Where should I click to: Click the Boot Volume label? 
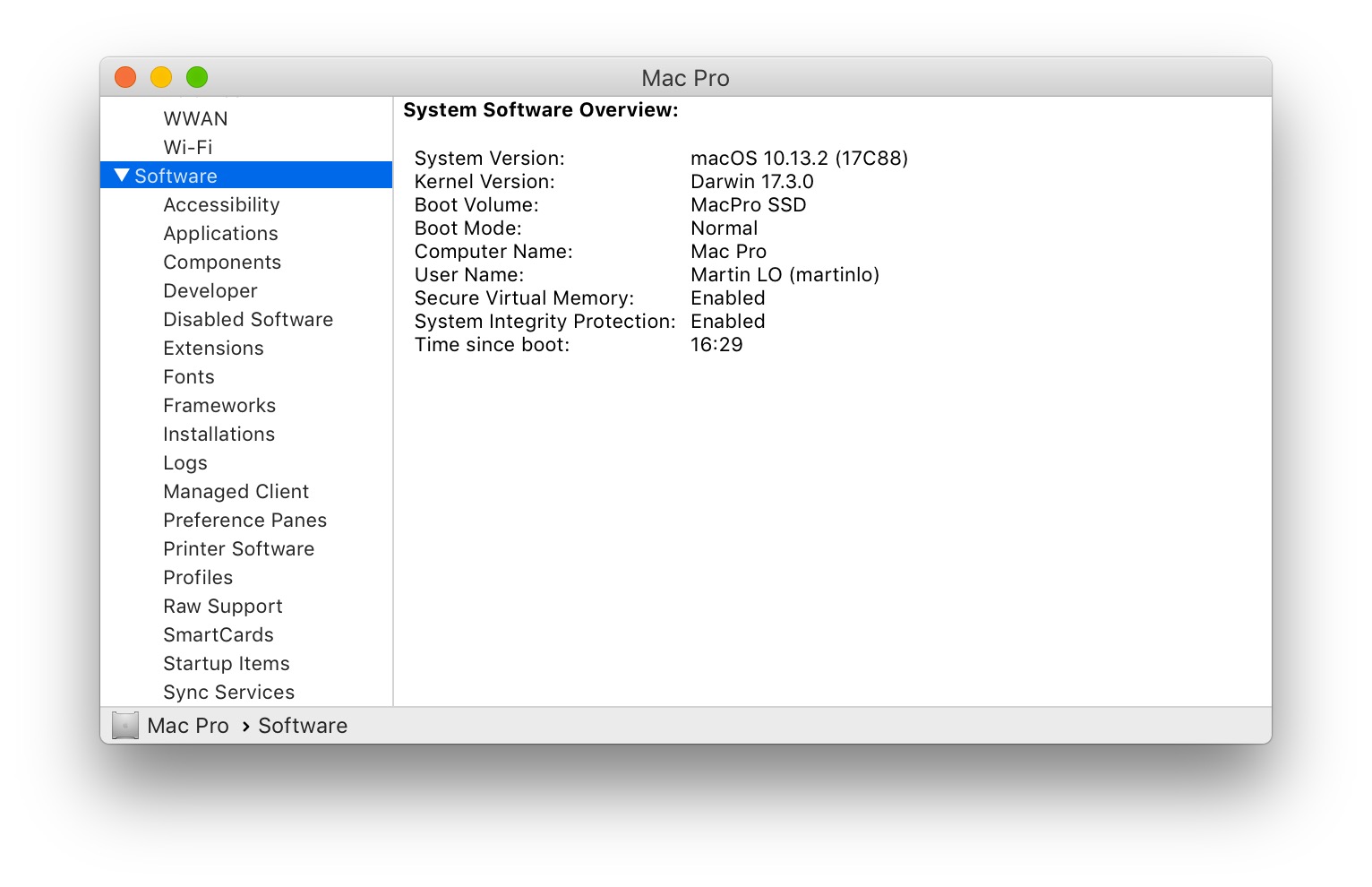click(x=476, y=205)
